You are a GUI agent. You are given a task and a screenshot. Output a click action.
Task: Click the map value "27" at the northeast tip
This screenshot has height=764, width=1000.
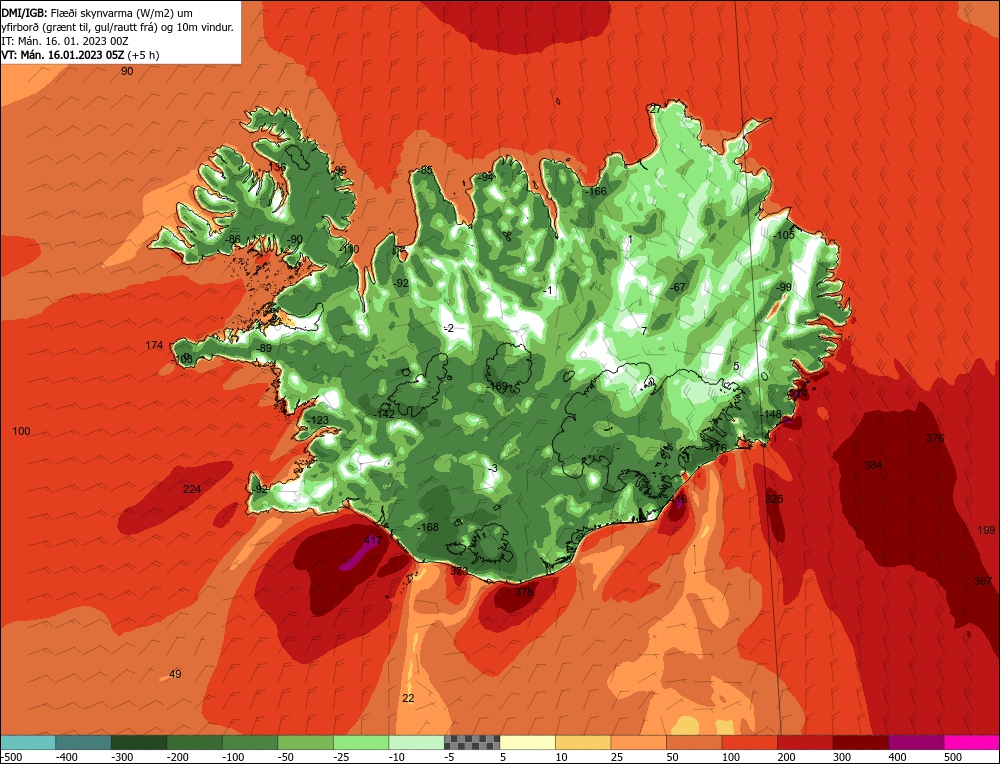656,109
